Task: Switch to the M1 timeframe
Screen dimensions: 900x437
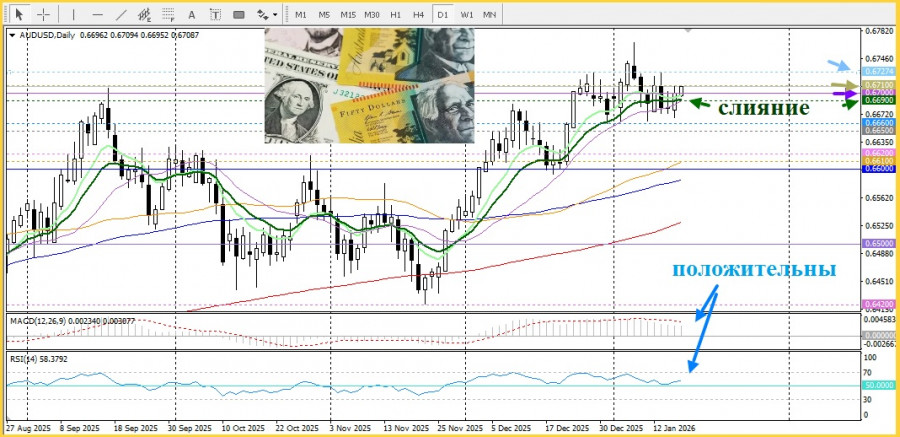Action: pyautogui.click(x=301, y=15)
